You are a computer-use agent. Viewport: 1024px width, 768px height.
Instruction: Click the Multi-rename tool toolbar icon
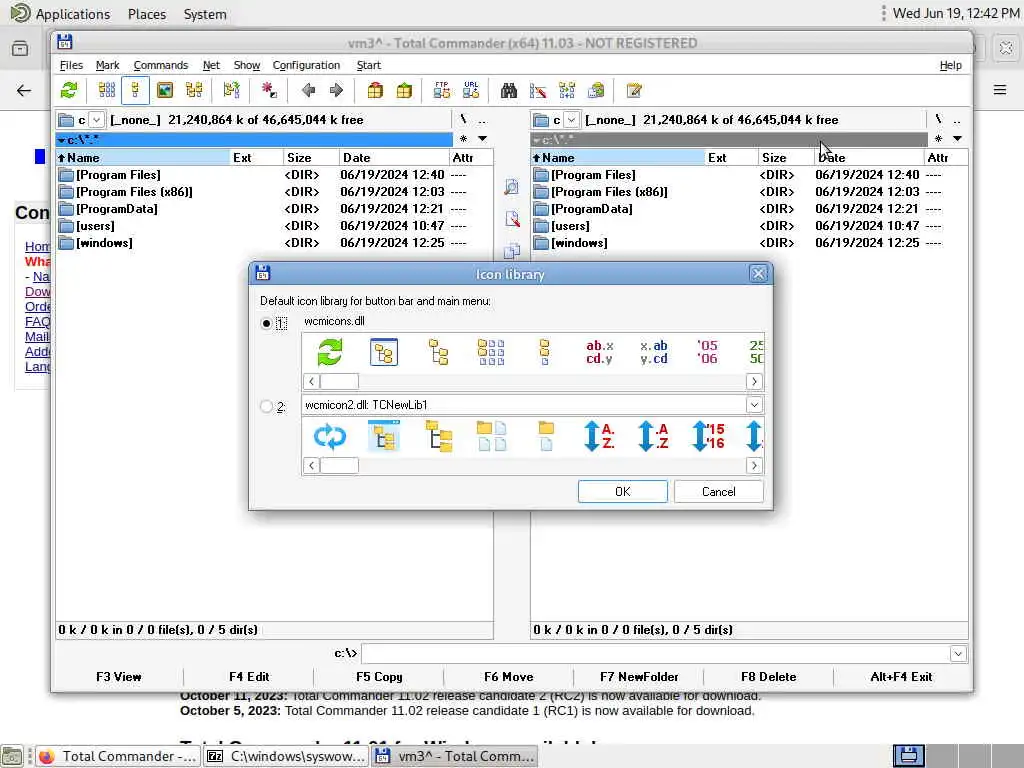point(537,90)
